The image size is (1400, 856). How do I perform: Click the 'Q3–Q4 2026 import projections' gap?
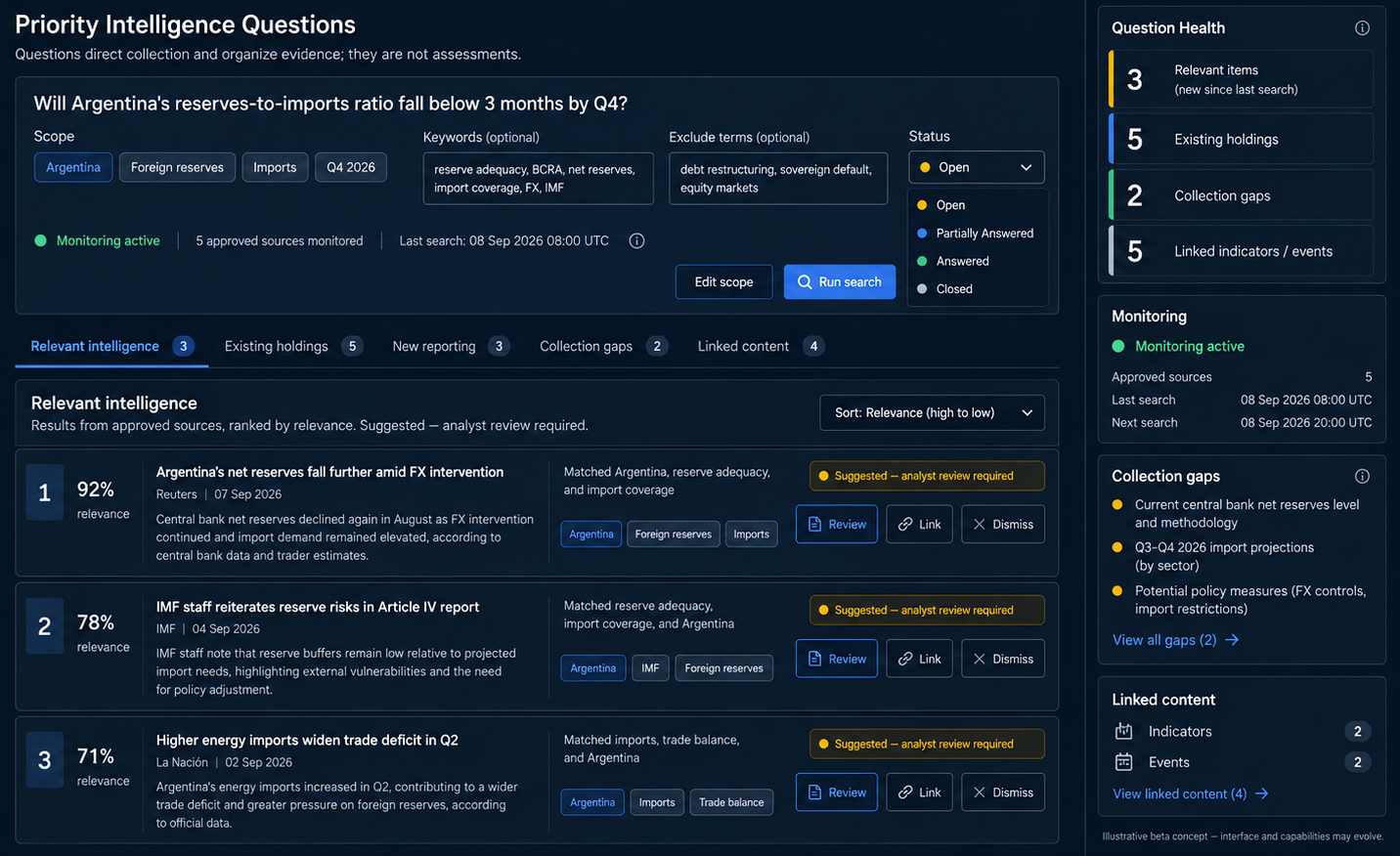click(x=1224, y=556)
